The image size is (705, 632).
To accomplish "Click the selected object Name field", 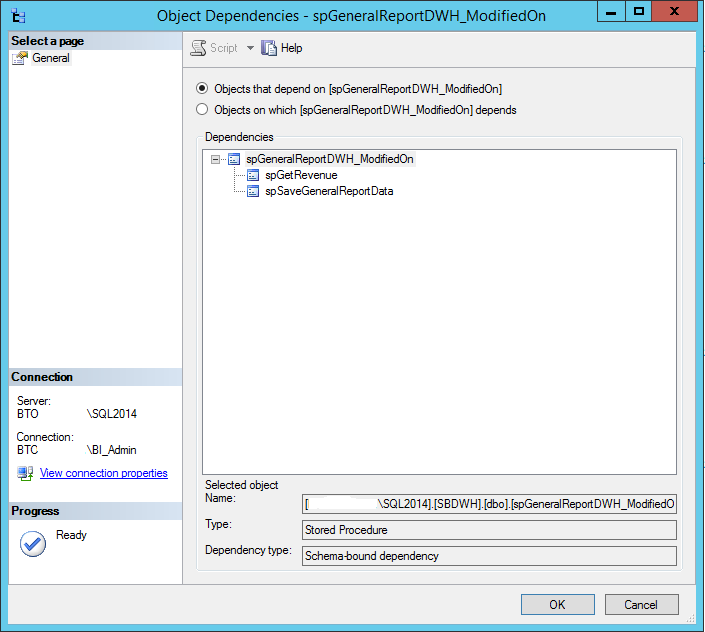I will click(489, 504).
